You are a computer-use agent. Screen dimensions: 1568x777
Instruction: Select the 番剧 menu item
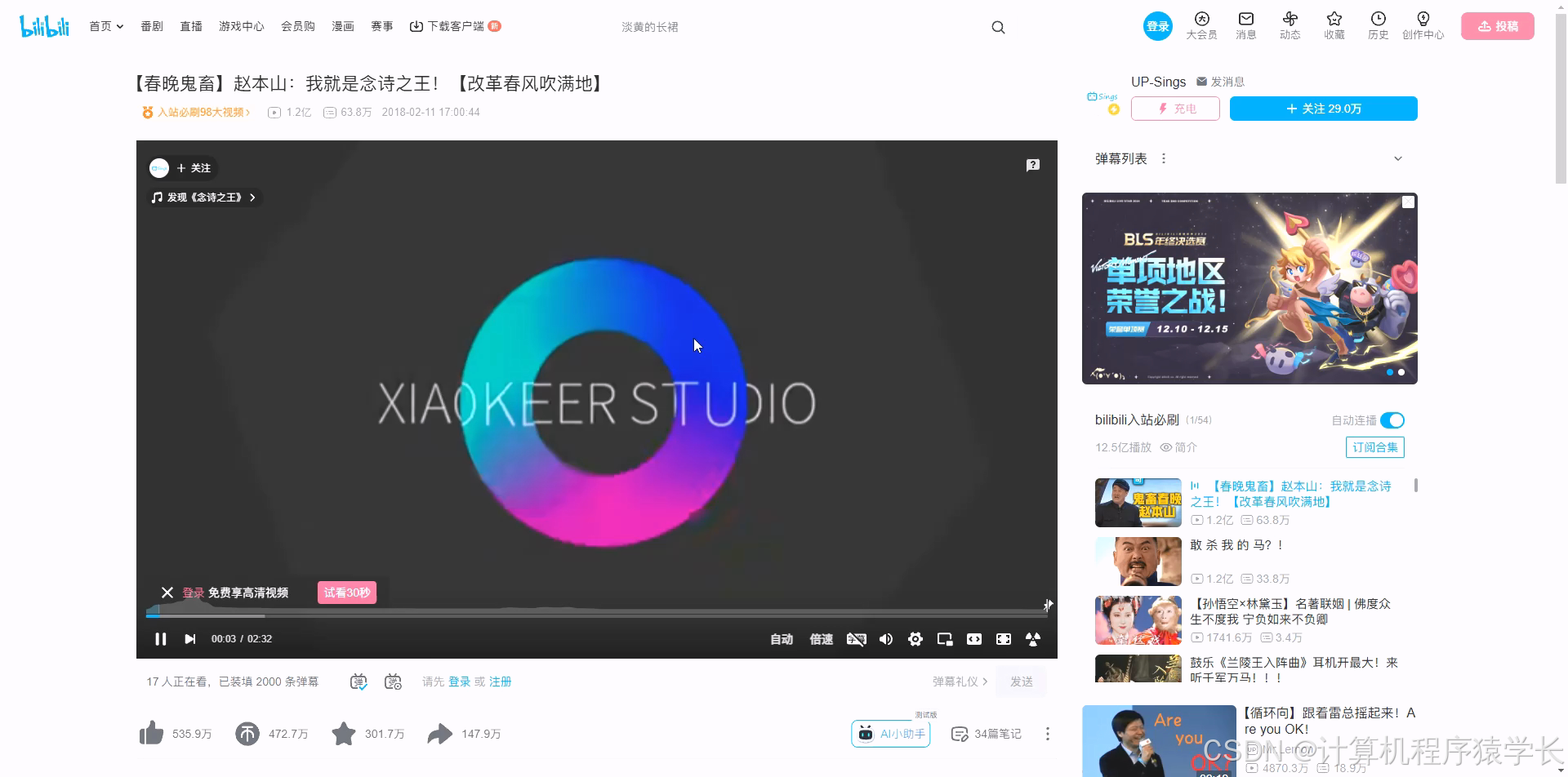[x=152, y=25]
